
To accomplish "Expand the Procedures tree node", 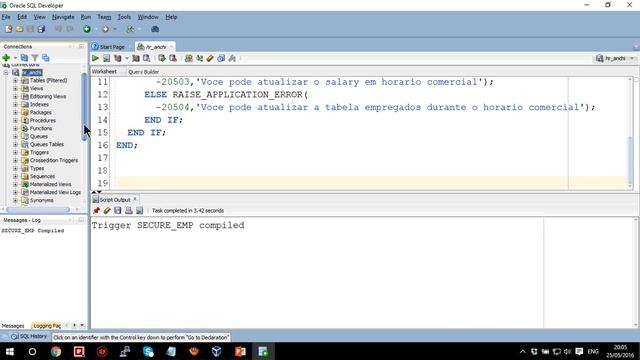I will coord(16,120).
